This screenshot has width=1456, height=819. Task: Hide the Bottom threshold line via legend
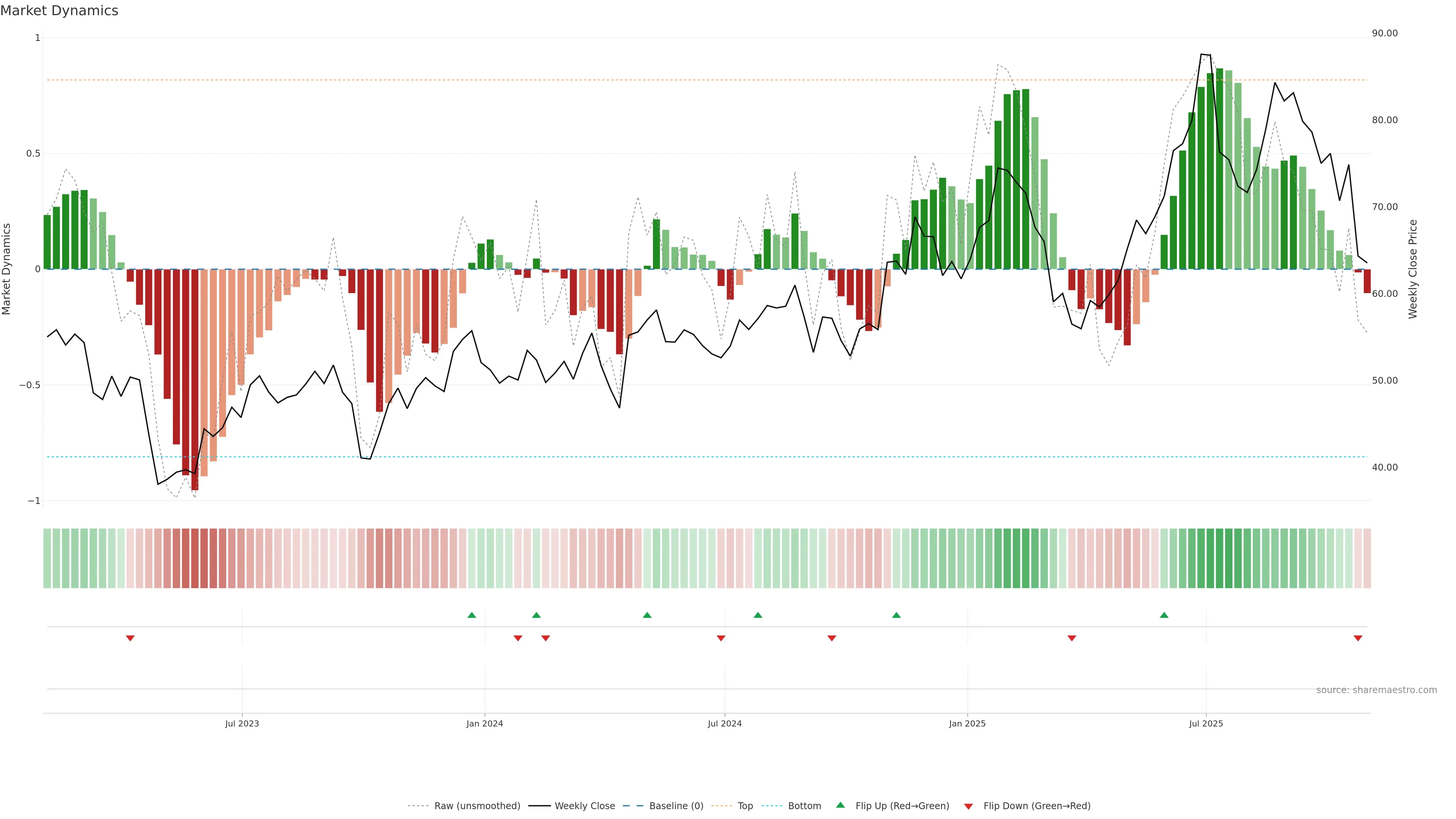pyautogui.click(x=804, y=806)
